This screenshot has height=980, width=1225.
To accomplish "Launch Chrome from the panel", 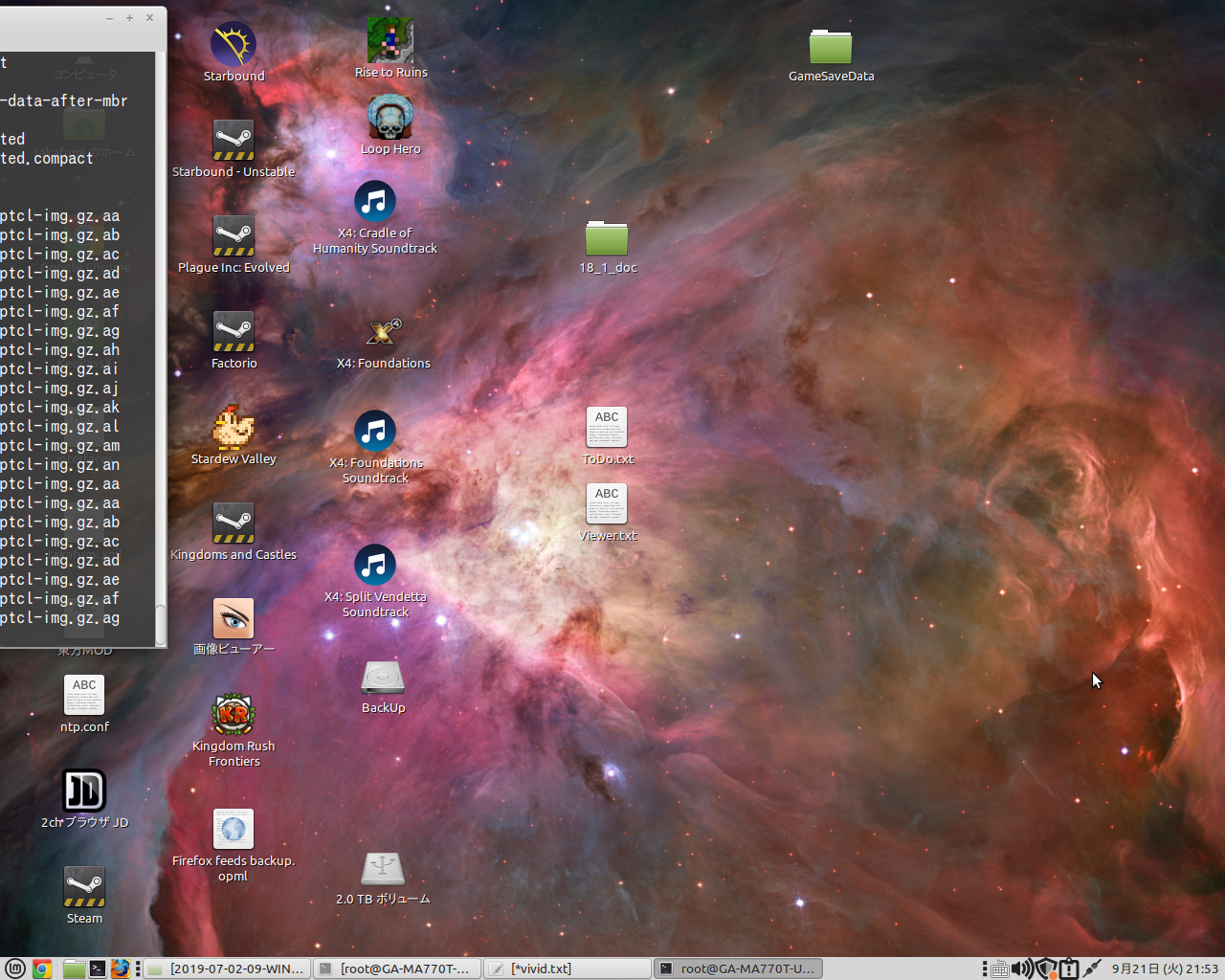I will (x=41, y=969).
